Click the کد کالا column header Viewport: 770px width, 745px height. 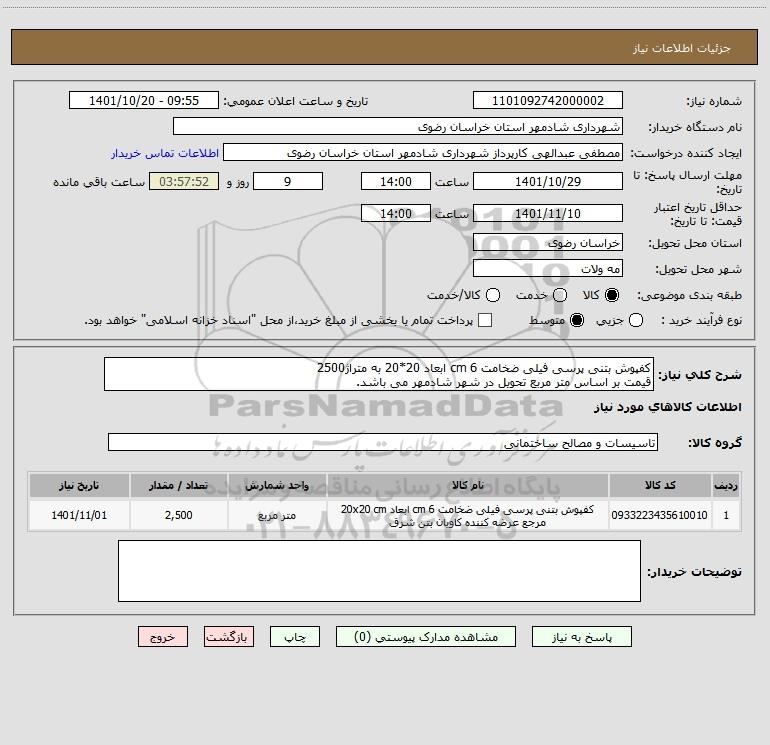[x=660, y=485]
